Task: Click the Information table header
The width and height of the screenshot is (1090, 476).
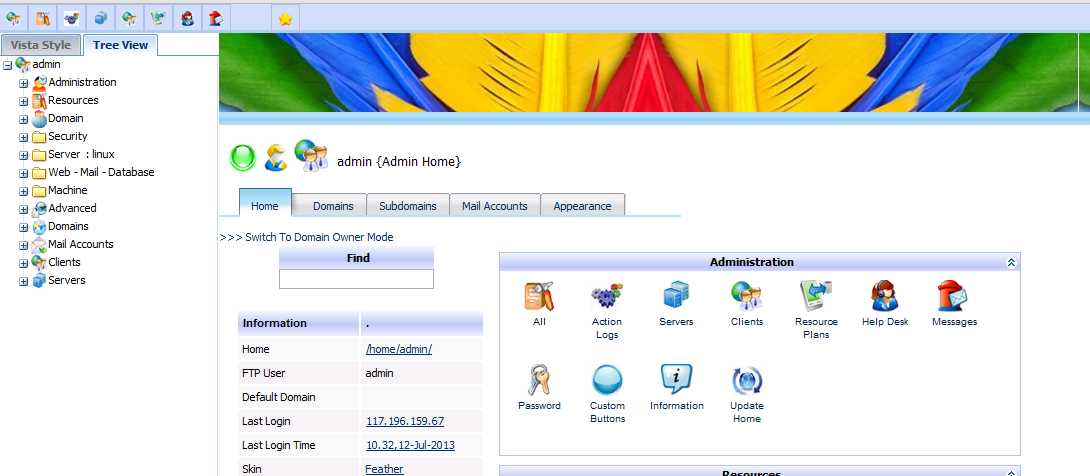Action: [299, 323]
